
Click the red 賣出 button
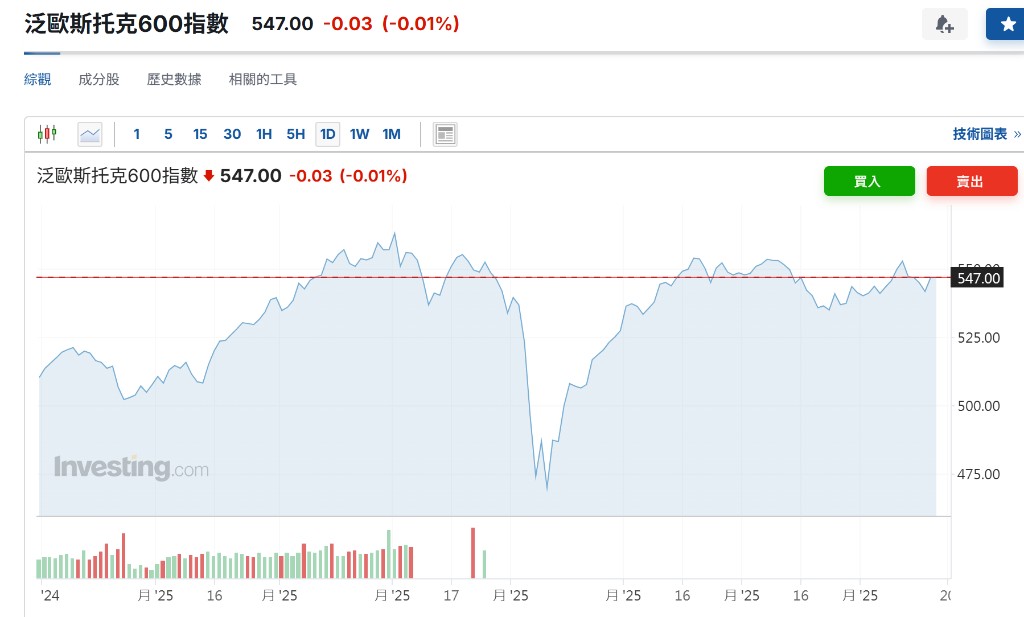point(972,181)
